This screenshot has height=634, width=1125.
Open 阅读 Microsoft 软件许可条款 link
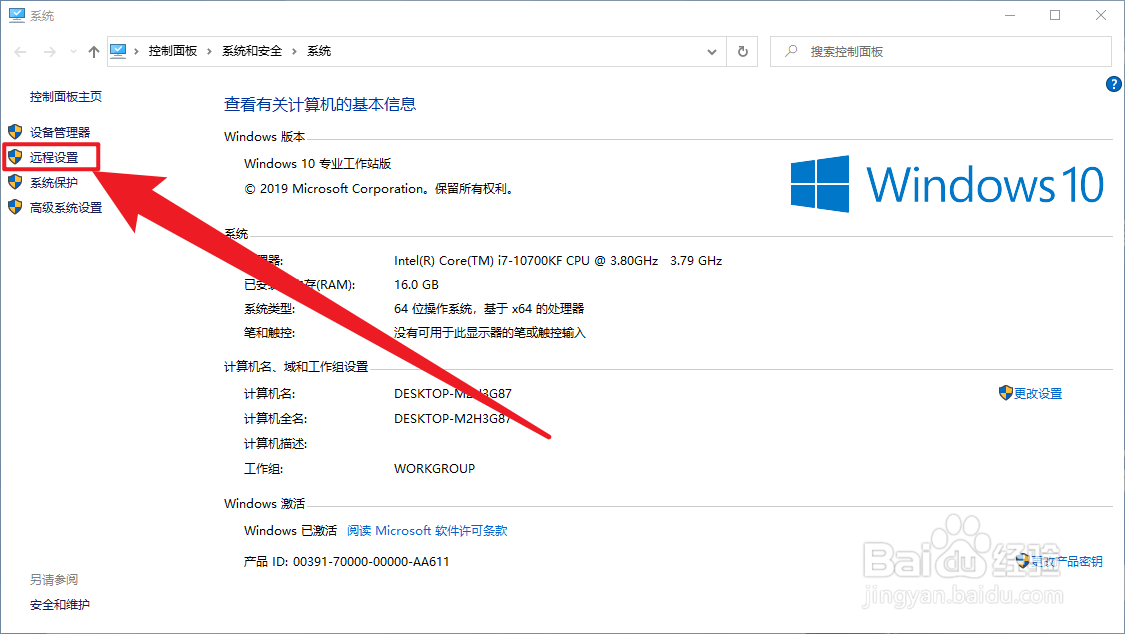[427, 531]
